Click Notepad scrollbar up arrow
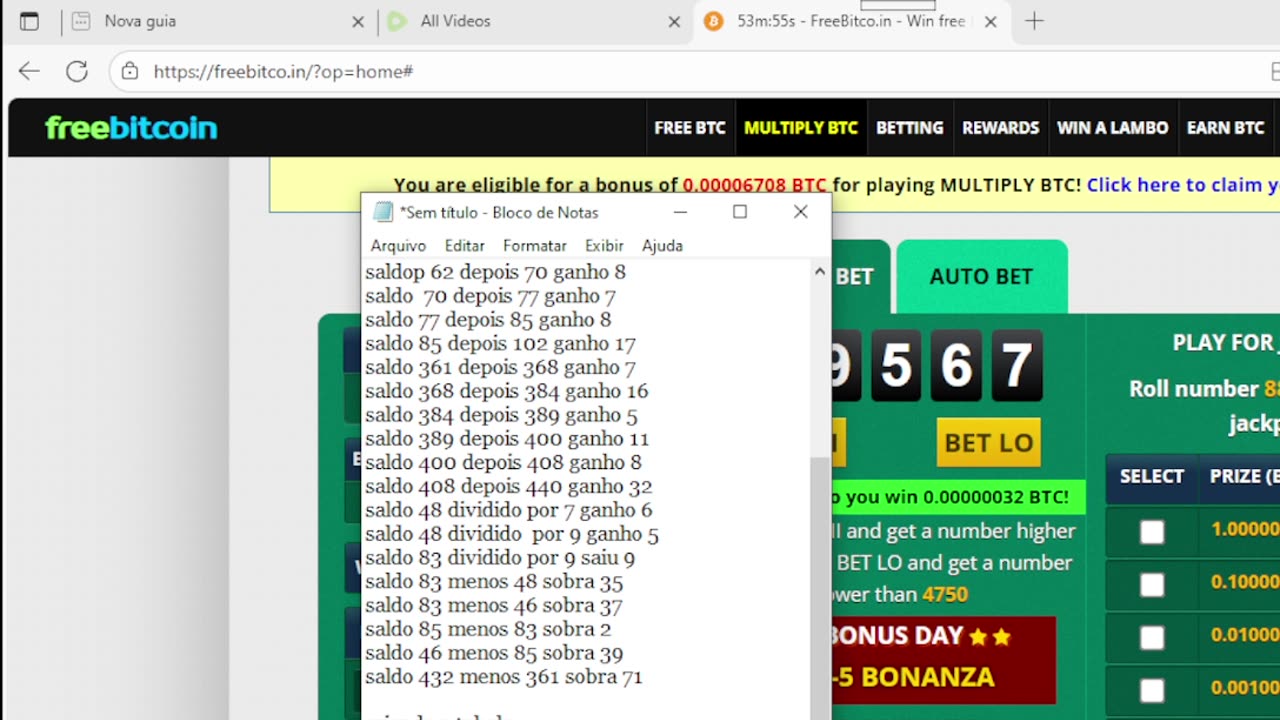Screen dimensions: 1280x720 pos(820,272)
